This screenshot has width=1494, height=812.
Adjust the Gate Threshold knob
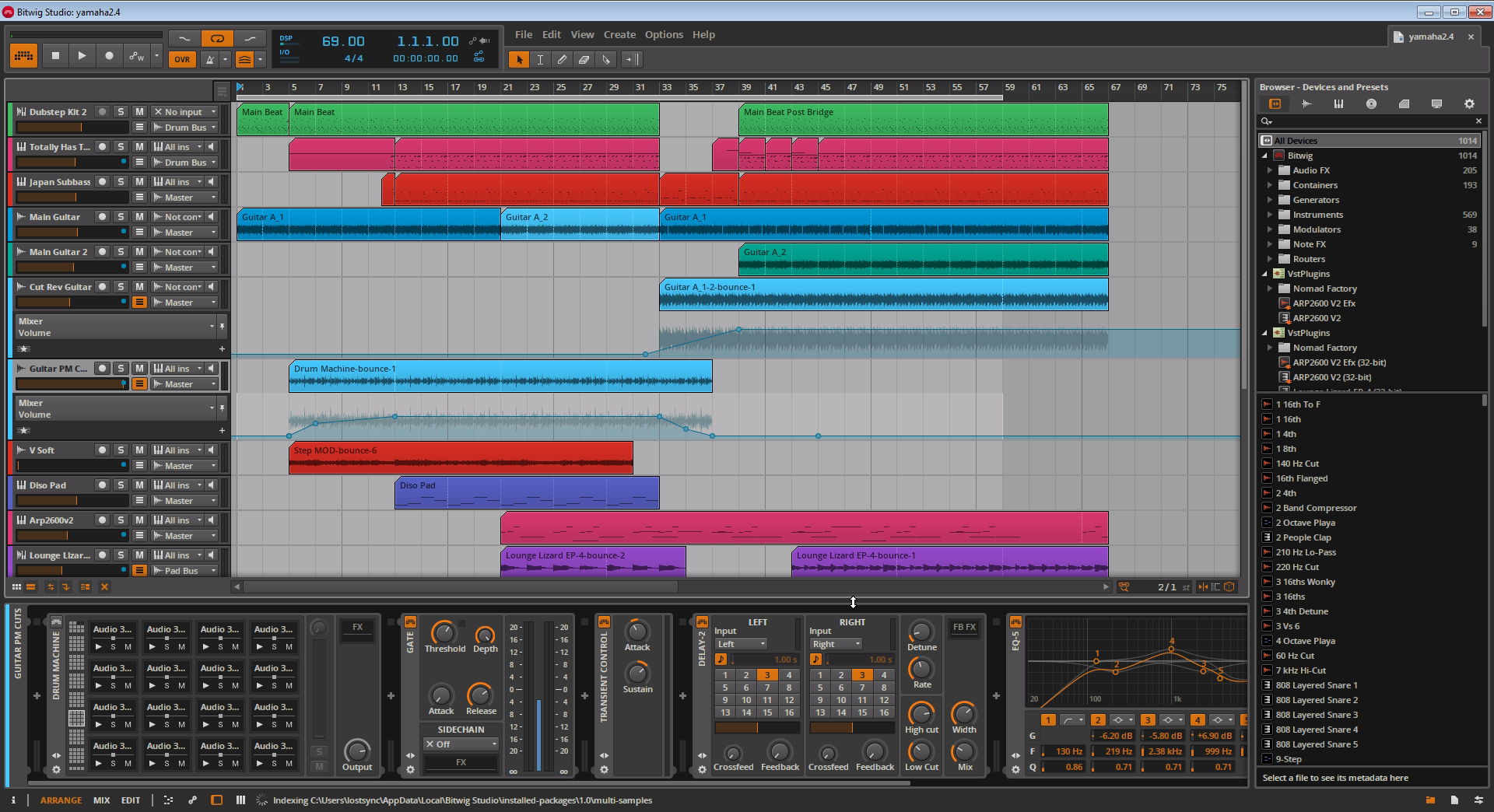443,632
